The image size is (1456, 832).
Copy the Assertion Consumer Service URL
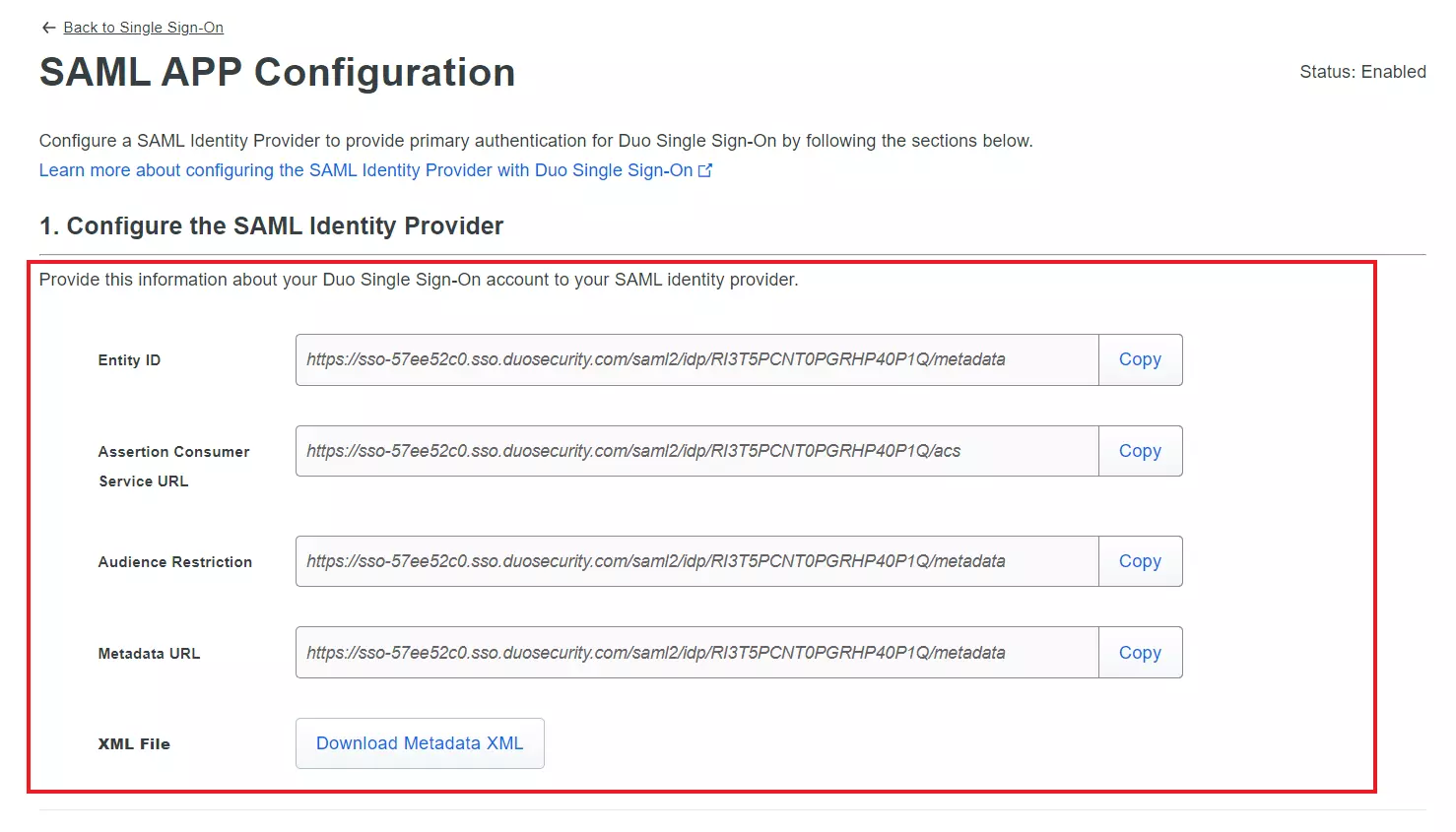click(1140, 451)
